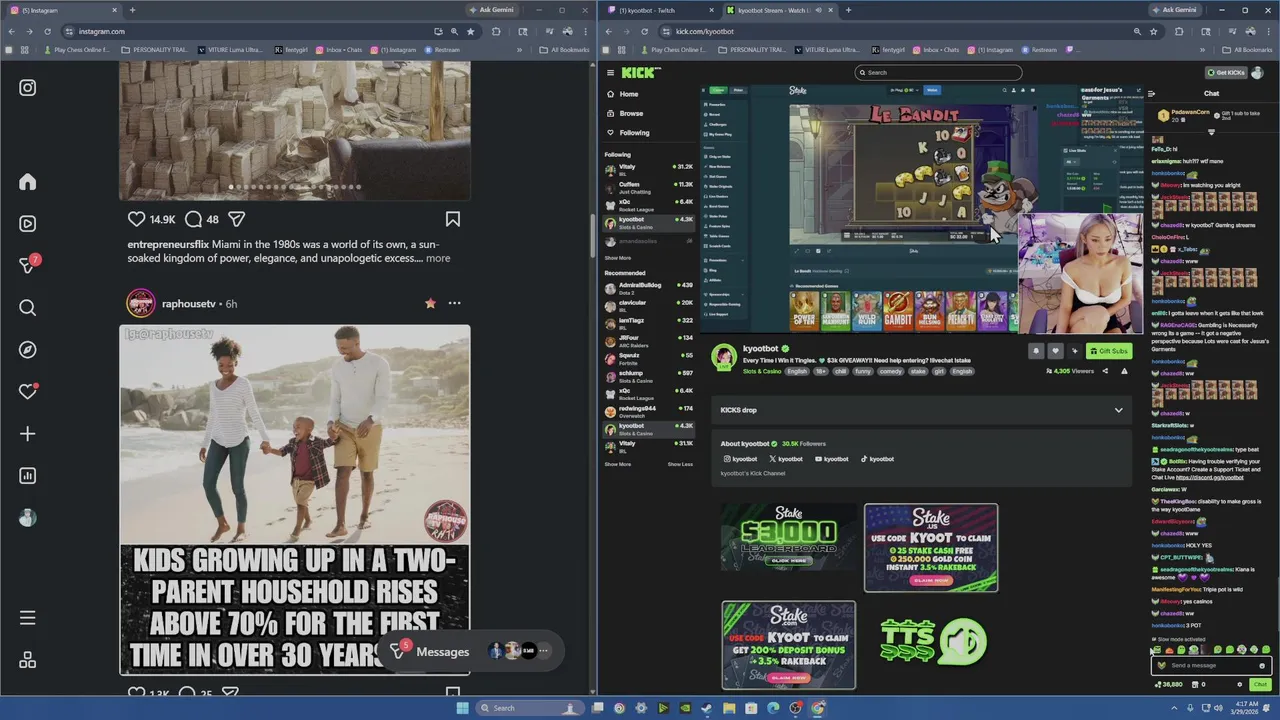Open AdmiralBulldog in Recommended channels

click(649, 288)
